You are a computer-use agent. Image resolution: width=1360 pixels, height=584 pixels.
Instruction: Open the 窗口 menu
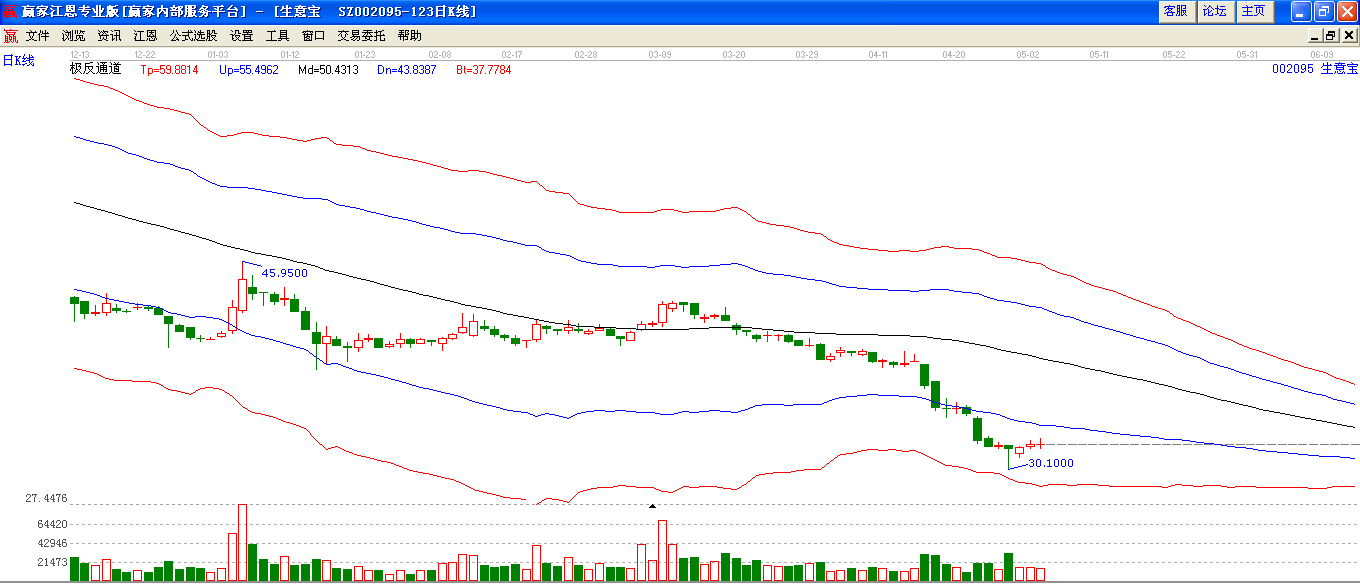313,36
